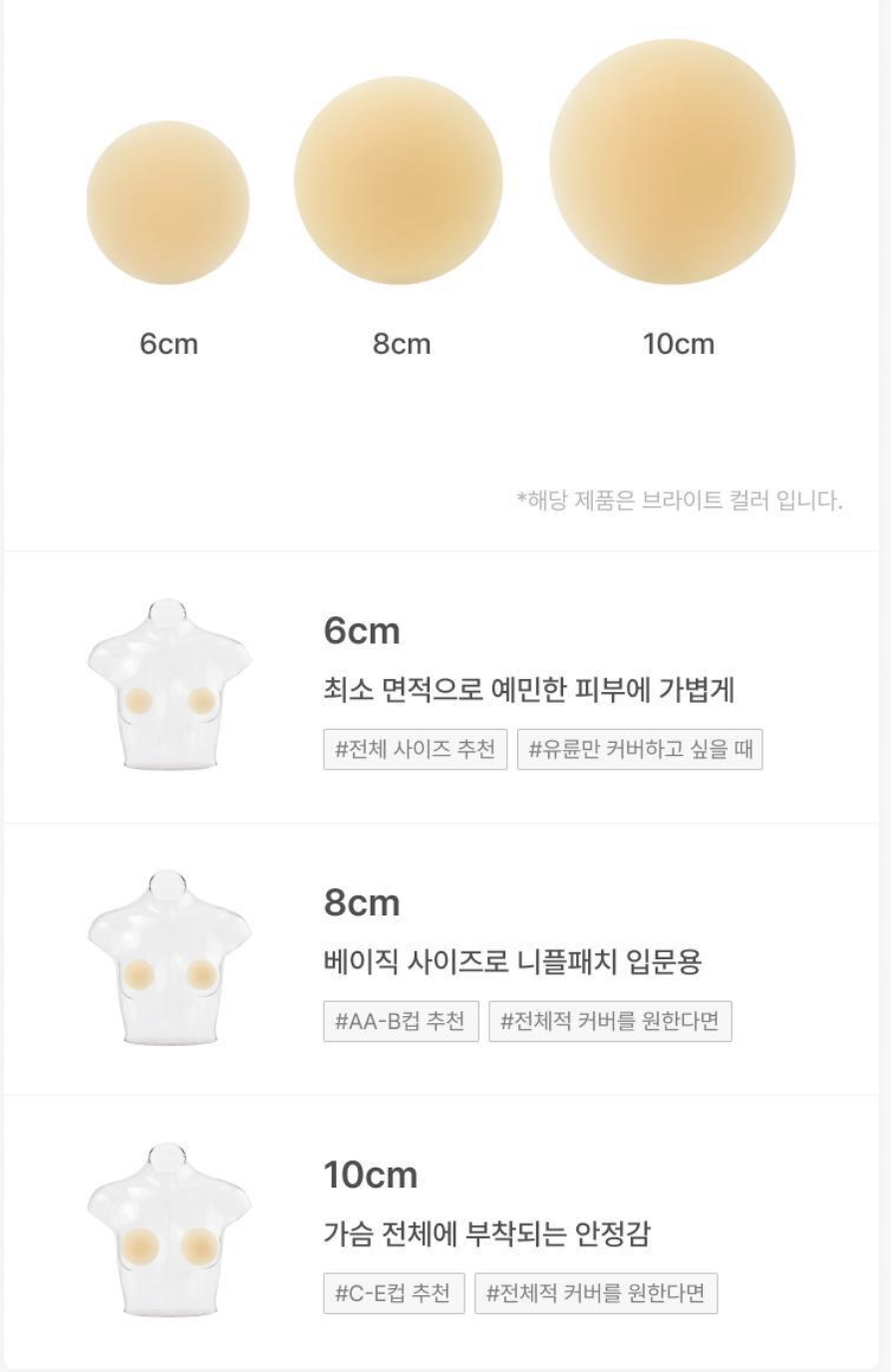Image resolution: width=891 pixels, height=1372 pixels.
Task: Click the 6cm label under the smallest patch
Action: pyautogui.click(x=168, y=344)
